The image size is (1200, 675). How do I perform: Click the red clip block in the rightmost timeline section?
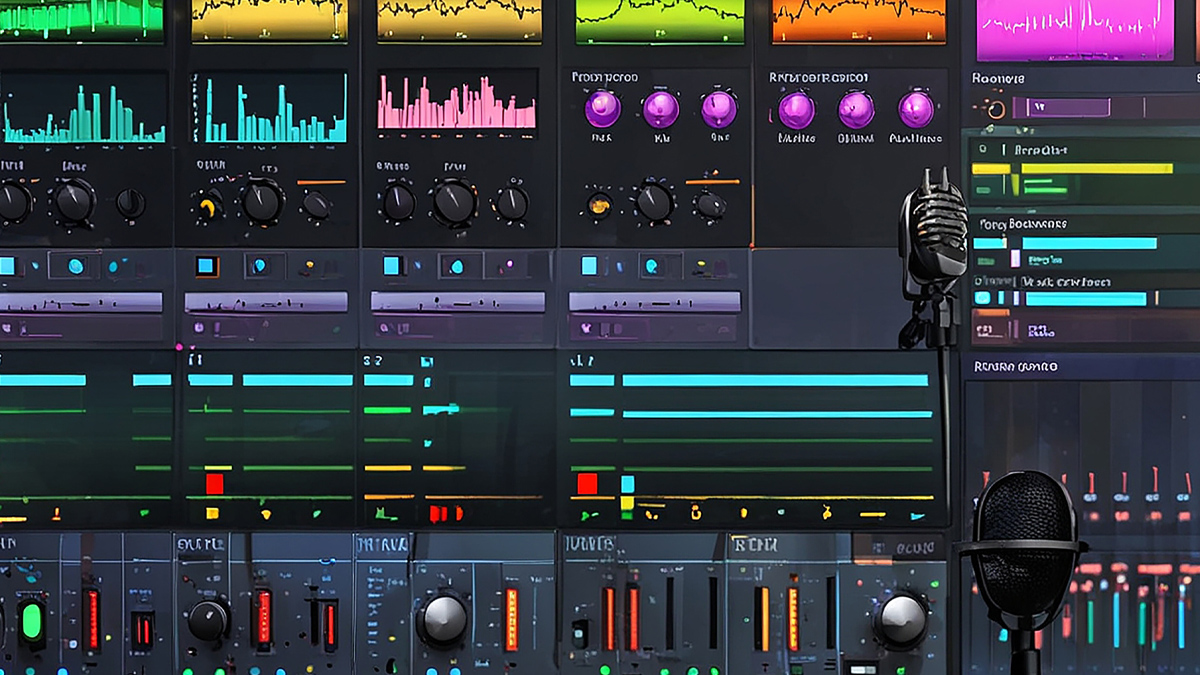tap(587, 484)
